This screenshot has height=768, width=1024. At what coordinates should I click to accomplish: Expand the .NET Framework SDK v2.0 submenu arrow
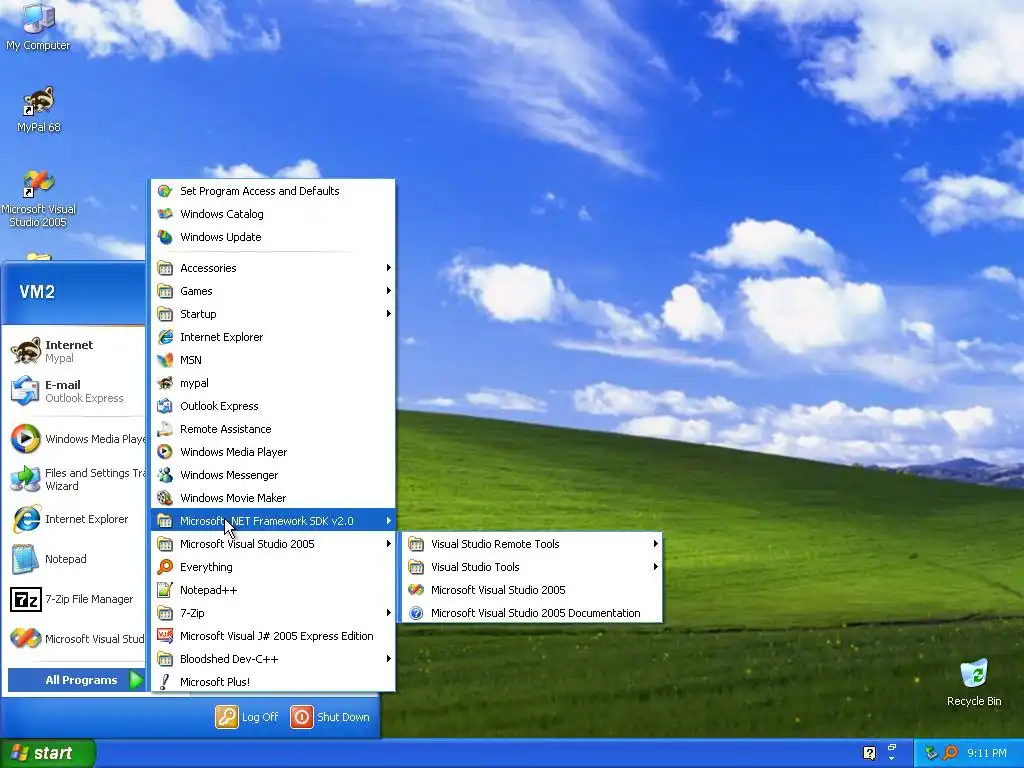tap(389, 520)
